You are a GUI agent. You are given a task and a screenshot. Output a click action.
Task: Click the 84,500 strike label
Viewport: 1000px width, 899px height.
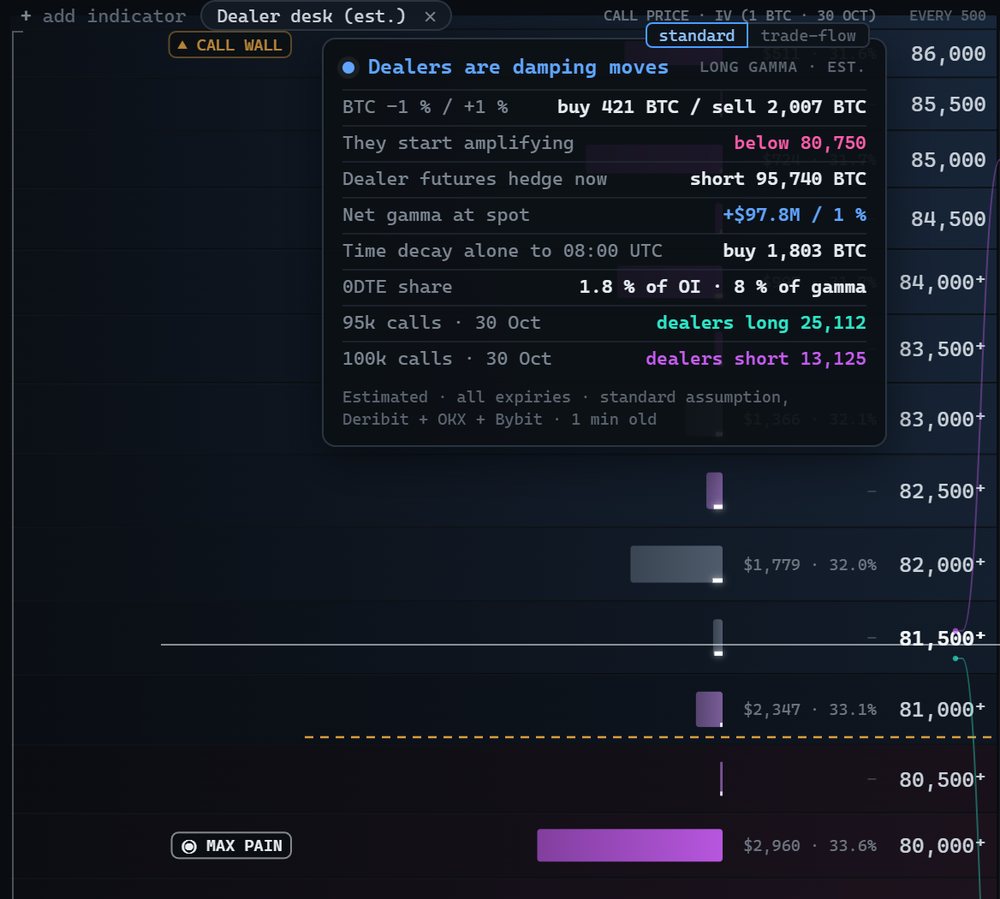point(948,219)
